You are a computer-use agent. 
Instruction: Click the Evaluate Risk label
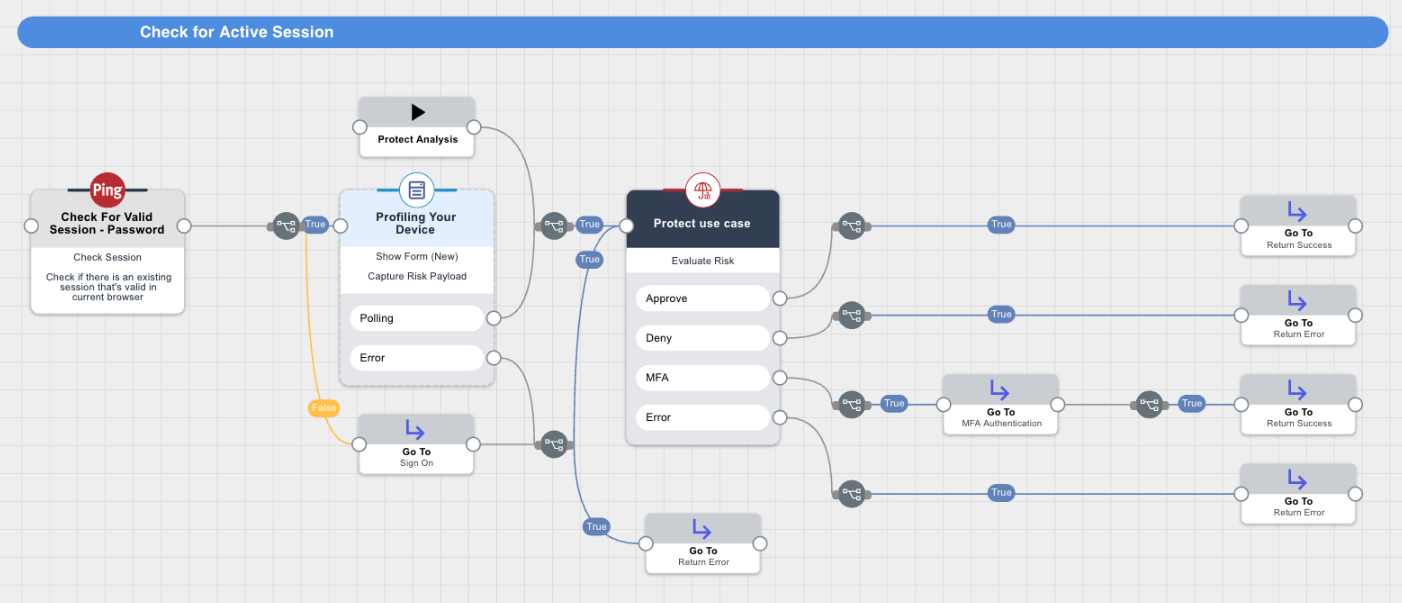[702, 261]
